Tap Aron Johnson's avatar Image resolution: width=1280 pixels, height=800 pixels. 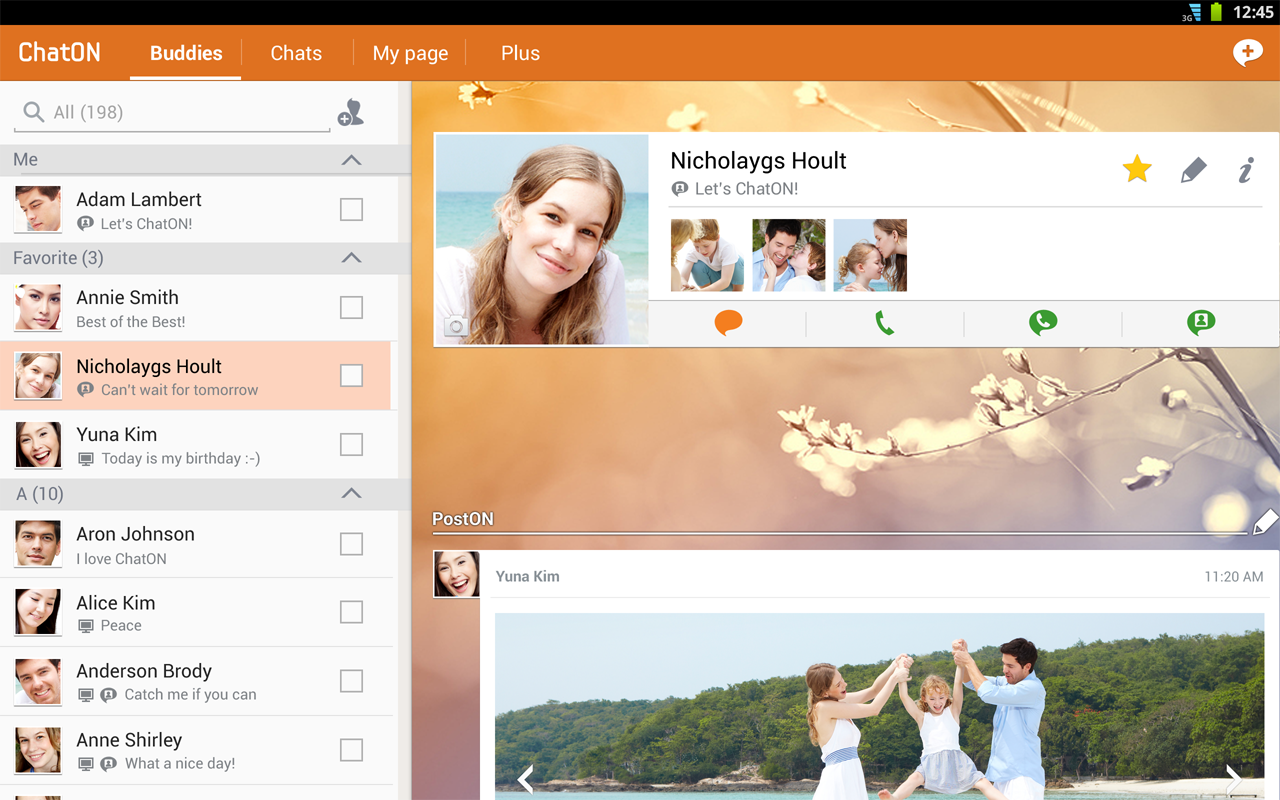[x=38, y=544]
